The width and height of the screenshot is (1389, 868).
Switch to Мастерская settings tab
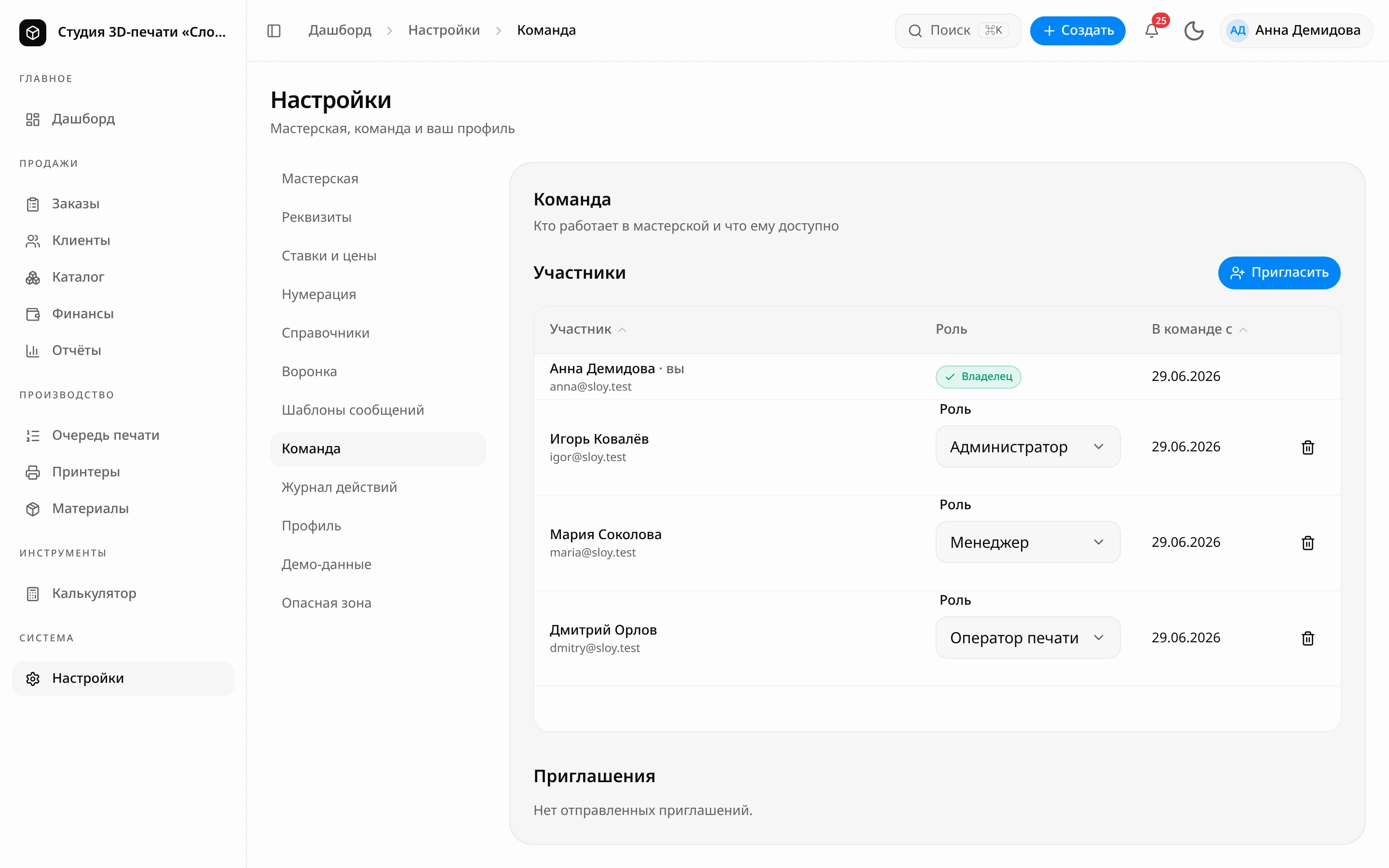(x=378, y=178)
